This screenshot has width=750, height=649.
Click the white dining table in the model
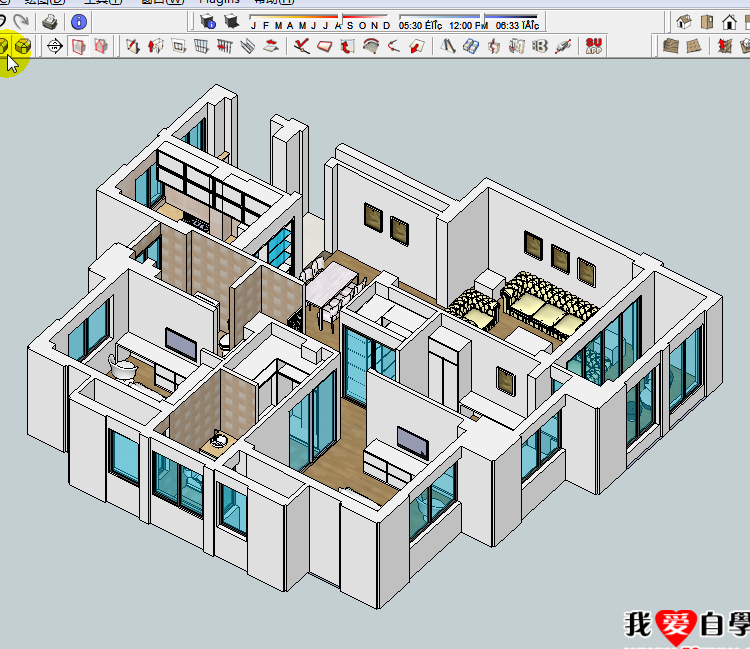328,287
